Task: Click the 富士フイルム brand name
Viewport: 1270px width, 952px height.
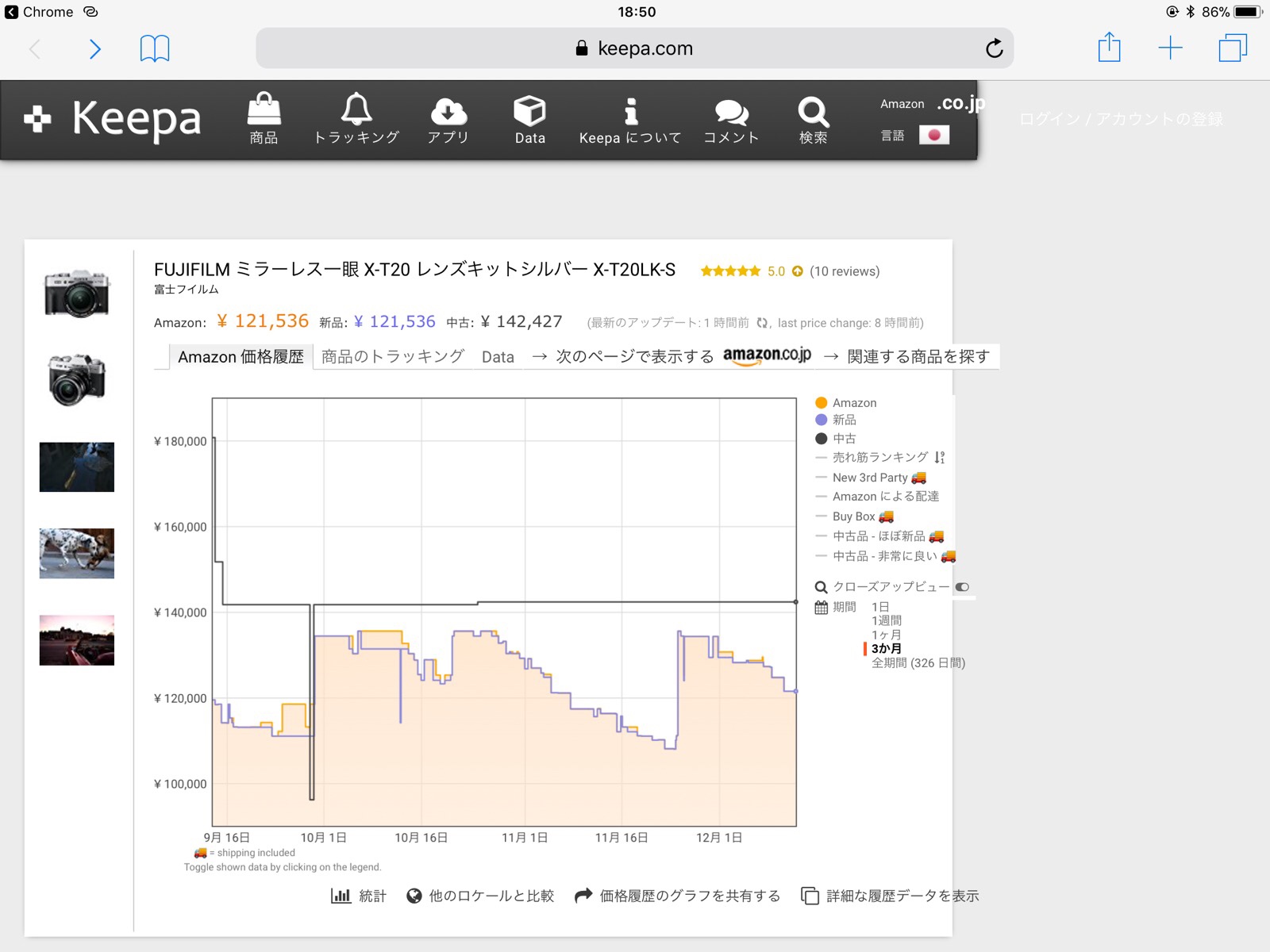Action: tap(186, 290)
